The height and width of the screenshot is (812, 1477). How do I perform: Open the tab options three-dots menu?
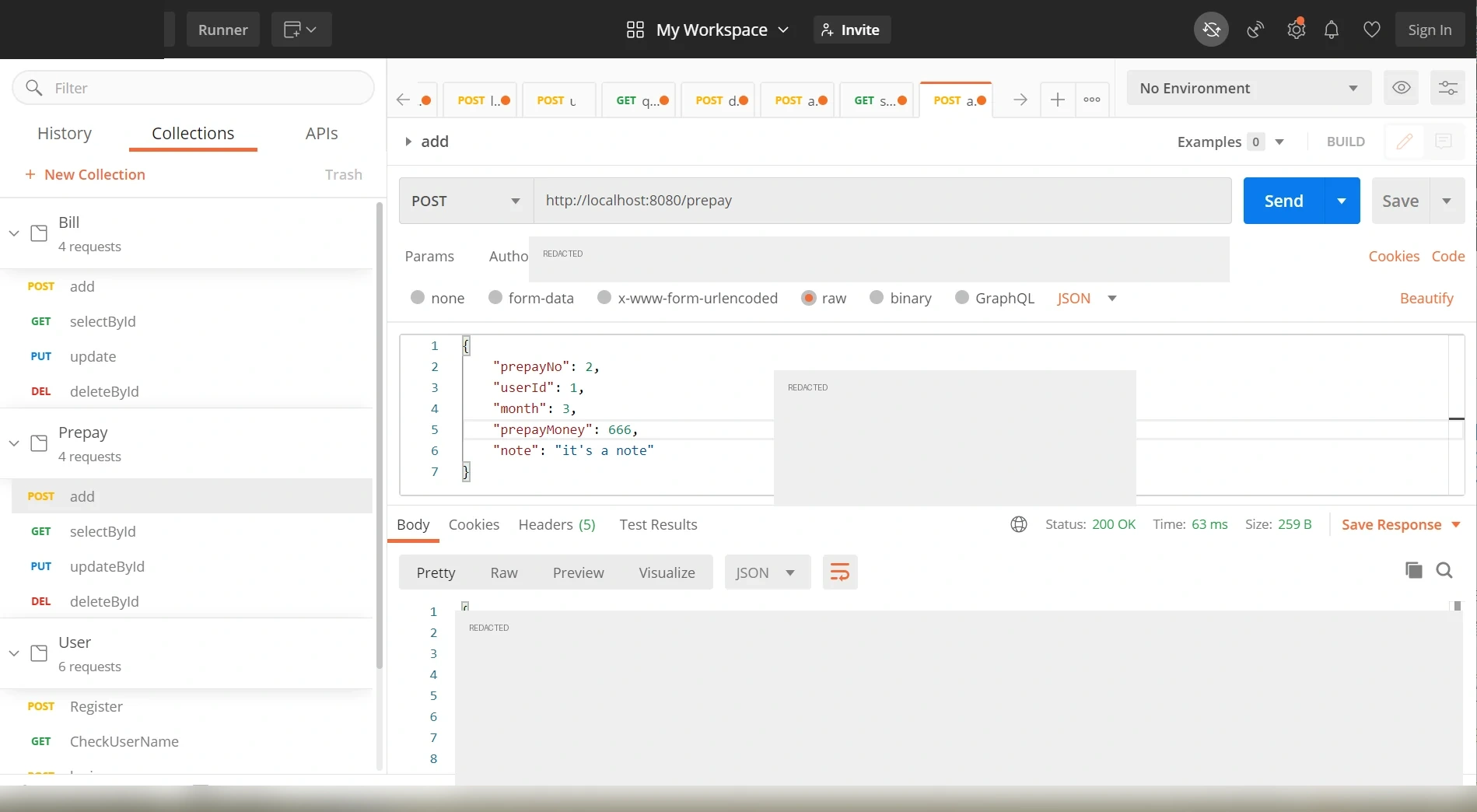[1092, 100]
